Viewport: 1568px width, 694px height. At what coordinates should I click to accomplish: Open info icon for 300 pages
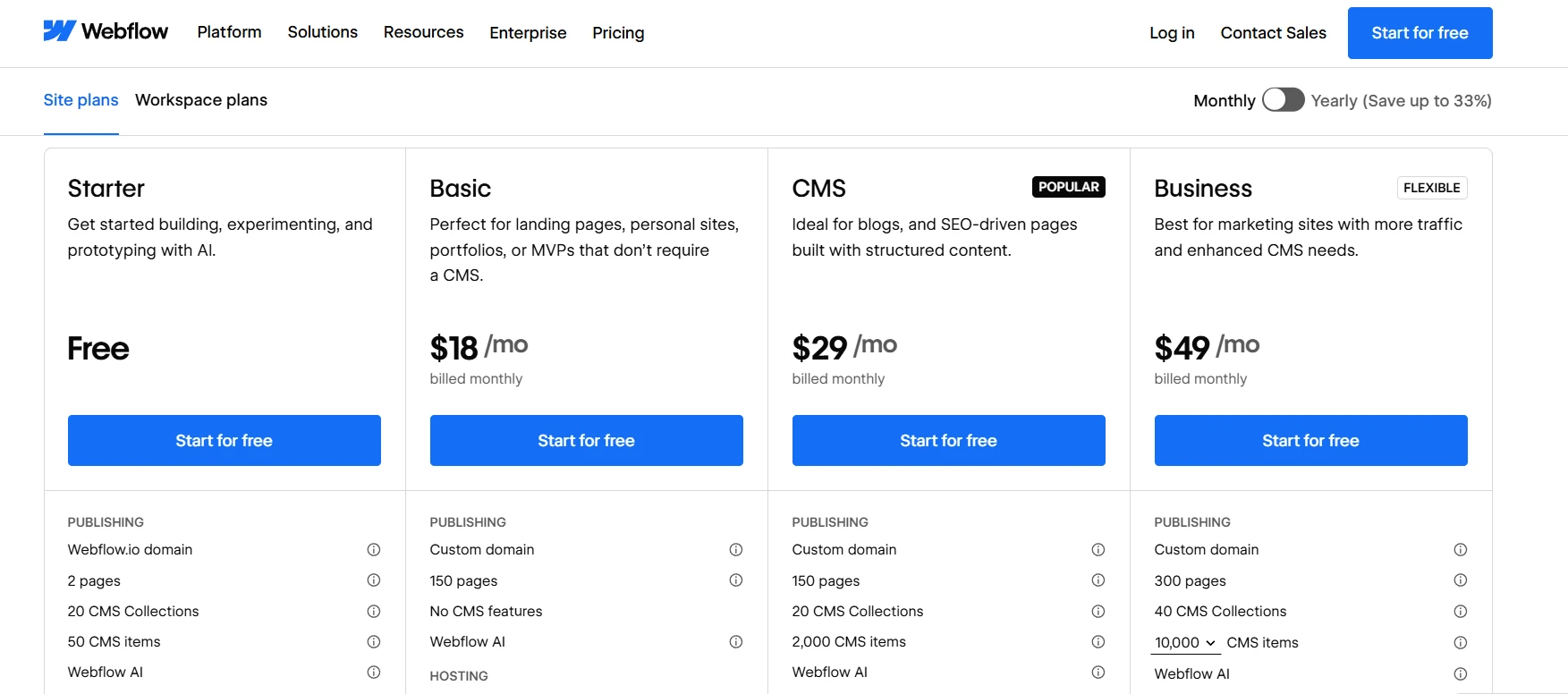(1461, 580)
